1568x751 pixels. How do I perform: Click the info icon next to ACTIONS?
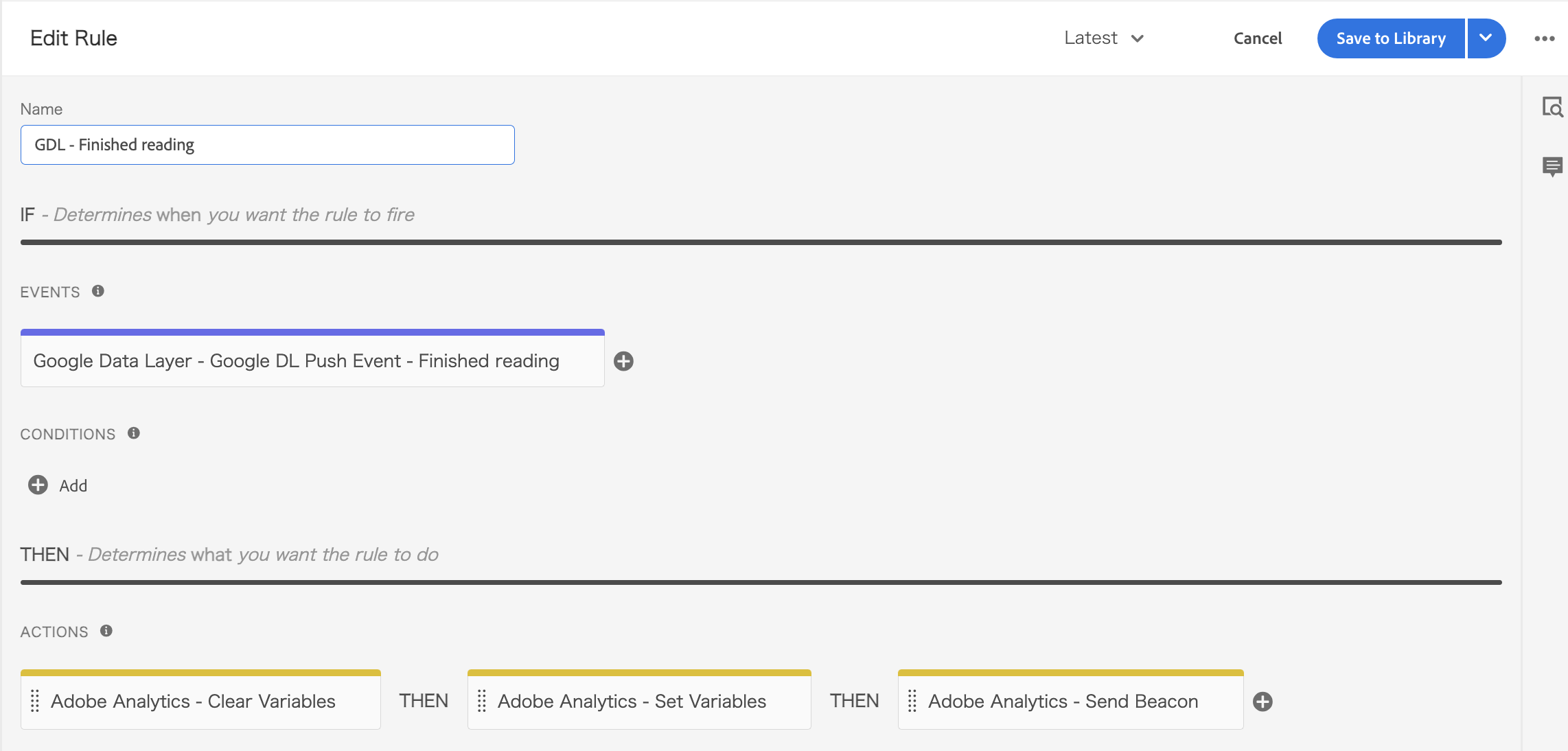[108, 631]
